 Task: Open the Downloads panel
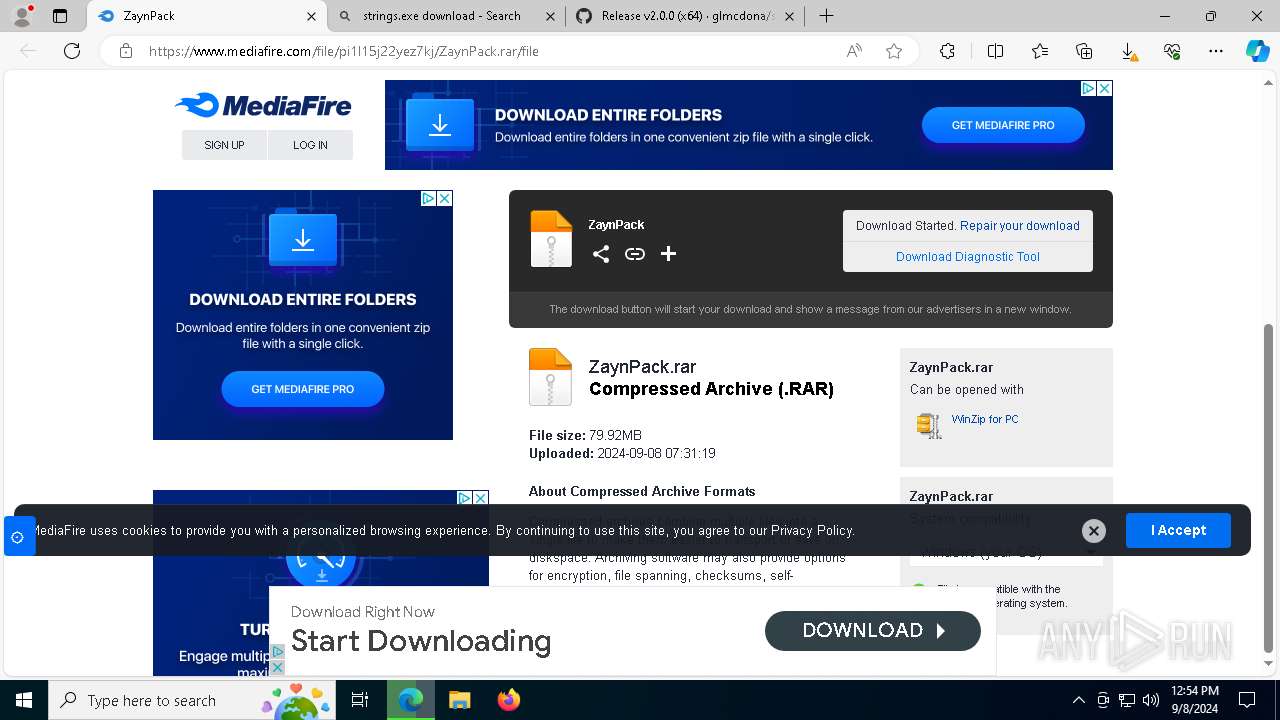1128,51
